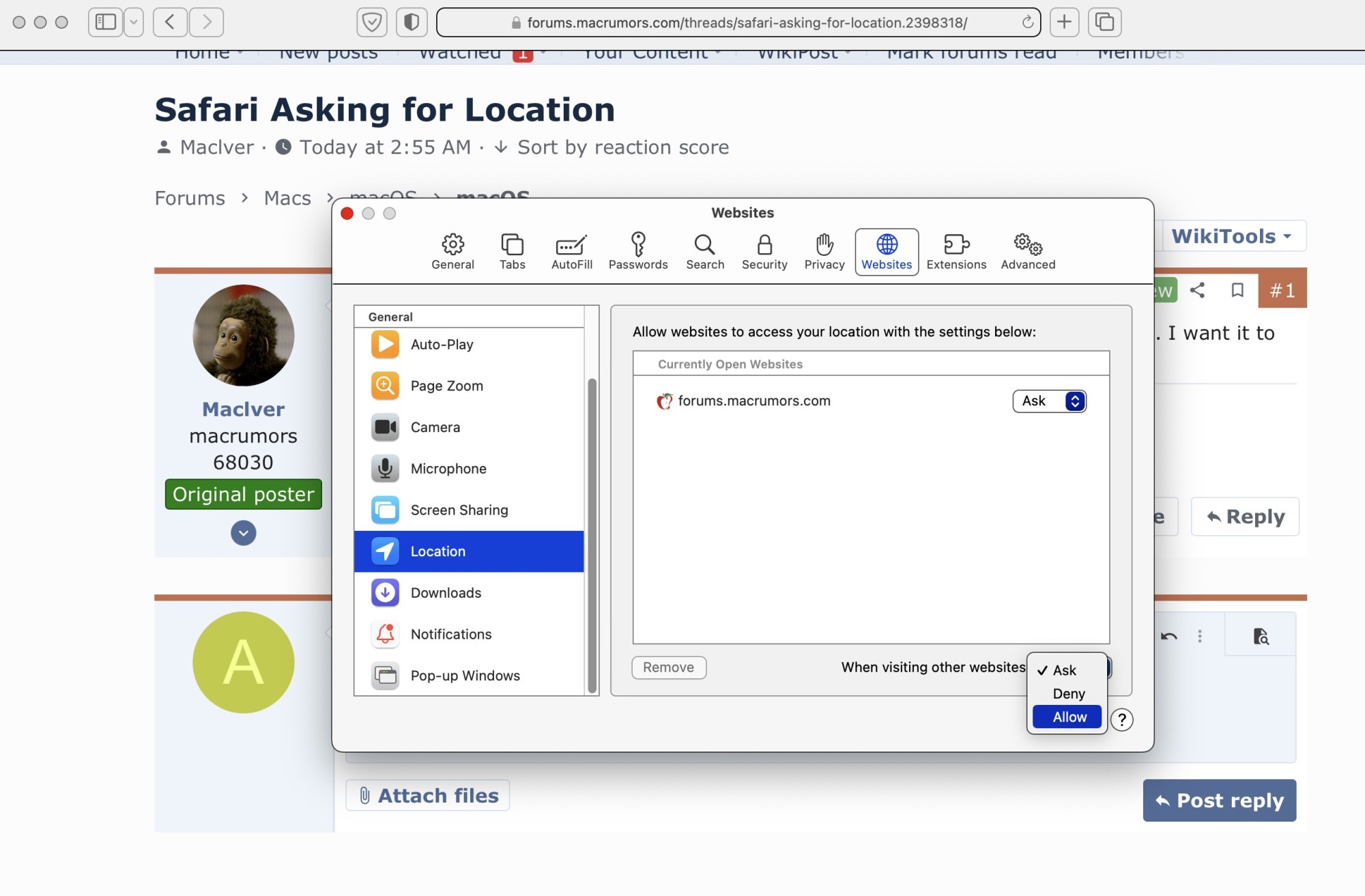
Task: Open the forums.macrumors.com Ask dropdown
Action: point(1049,401)
